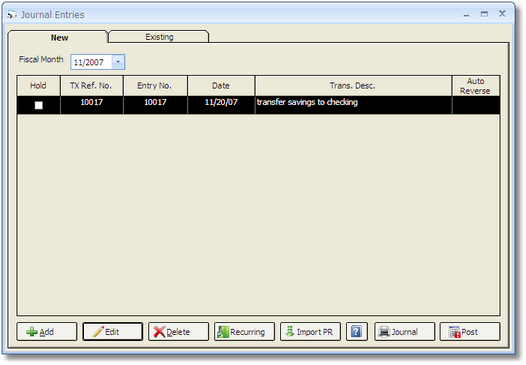Select the TX Ref. No. cell 10017
Screen dimensions: 526x365
[92, 105]
